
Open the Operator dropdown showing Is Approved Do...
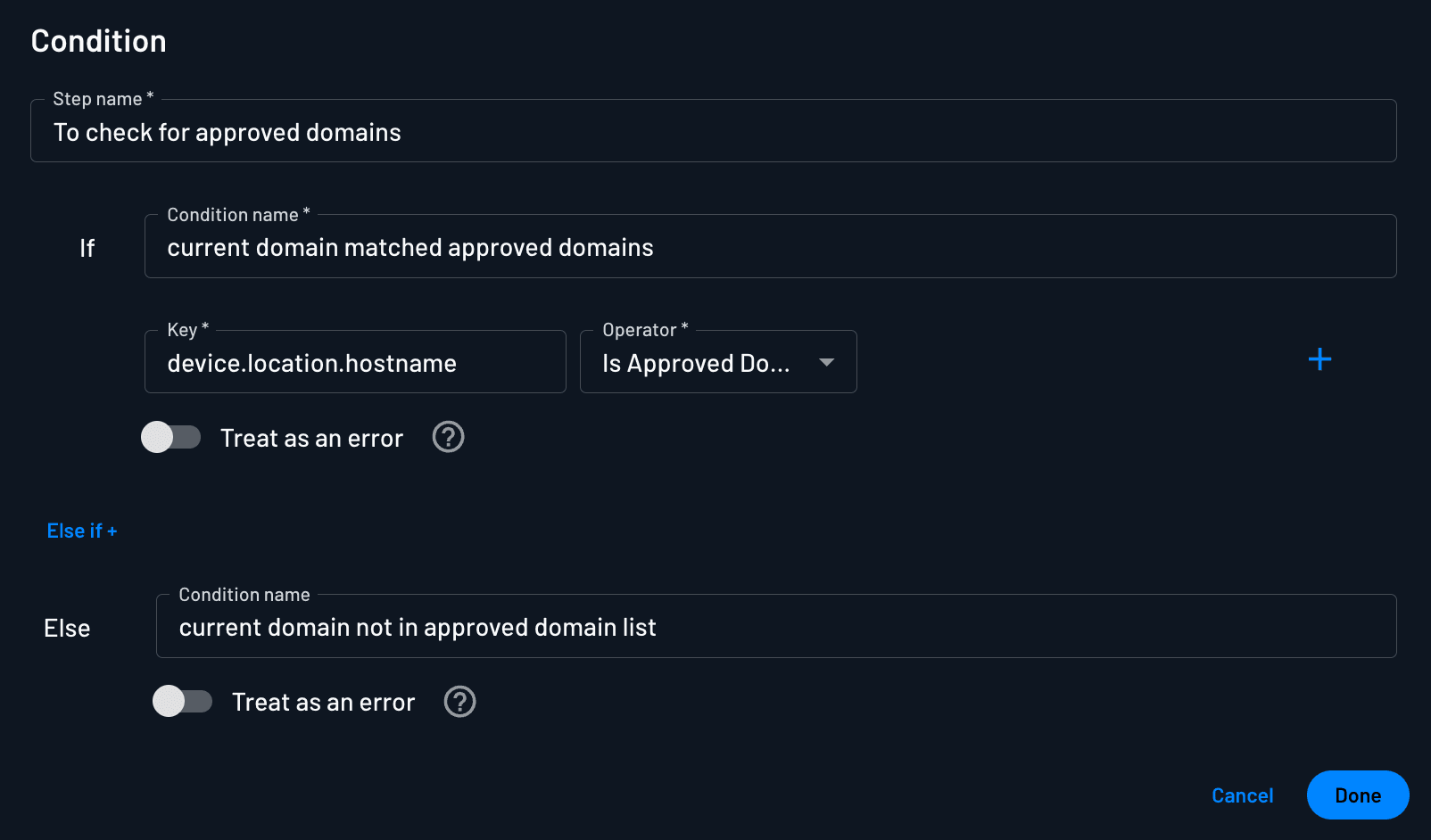pyautogui.click(x=717, y=363)
